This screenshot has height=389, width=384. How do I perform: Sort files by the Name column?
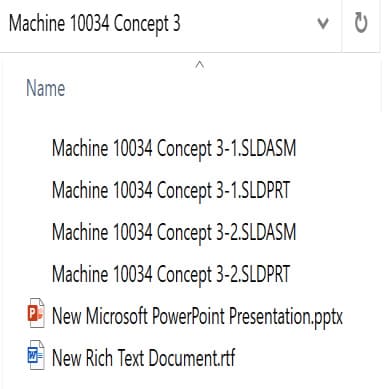(x=46, y=88)
